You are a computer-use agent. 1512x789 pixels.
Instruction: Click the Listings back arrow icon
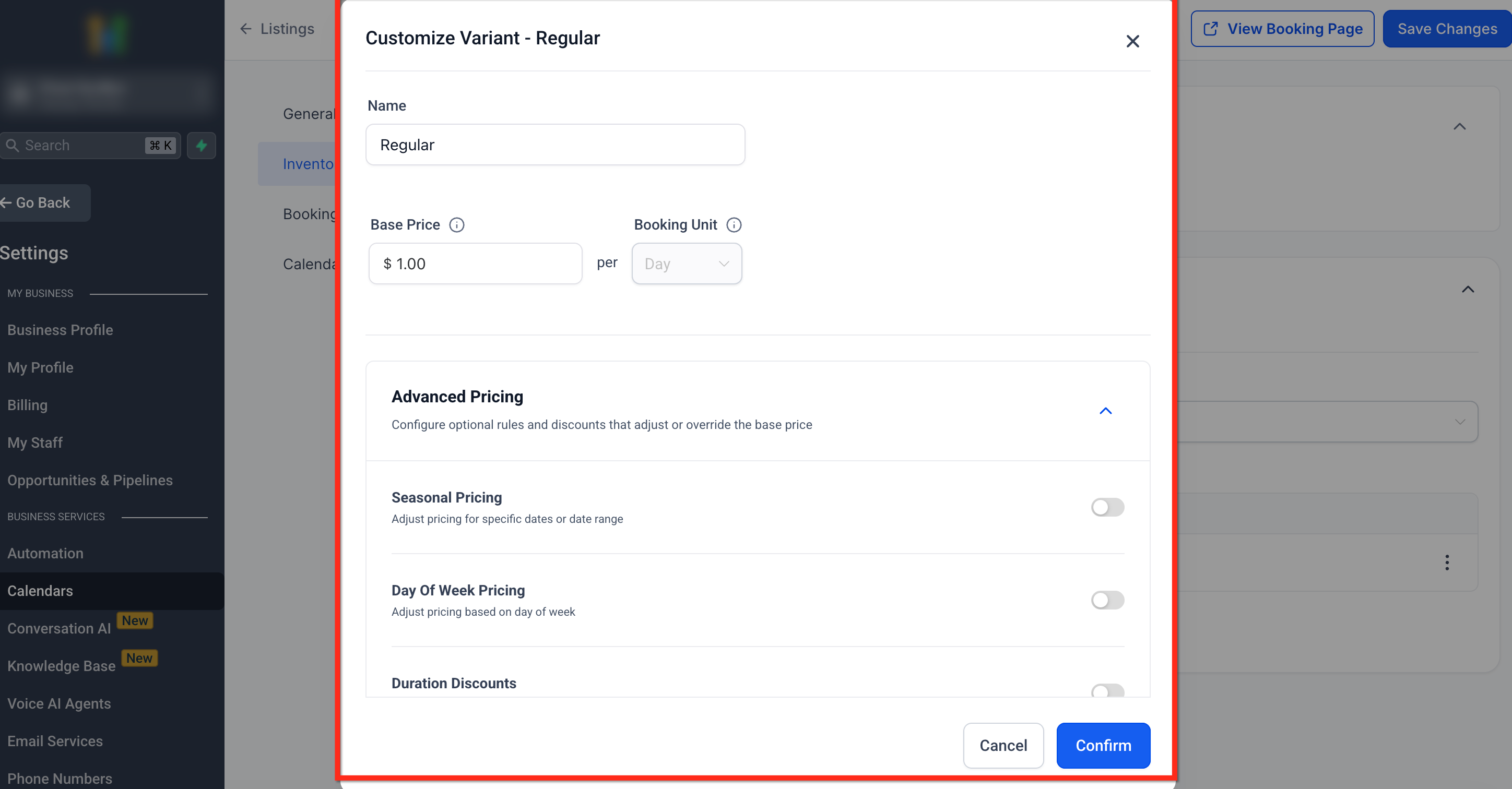click(x=246, y=29)
